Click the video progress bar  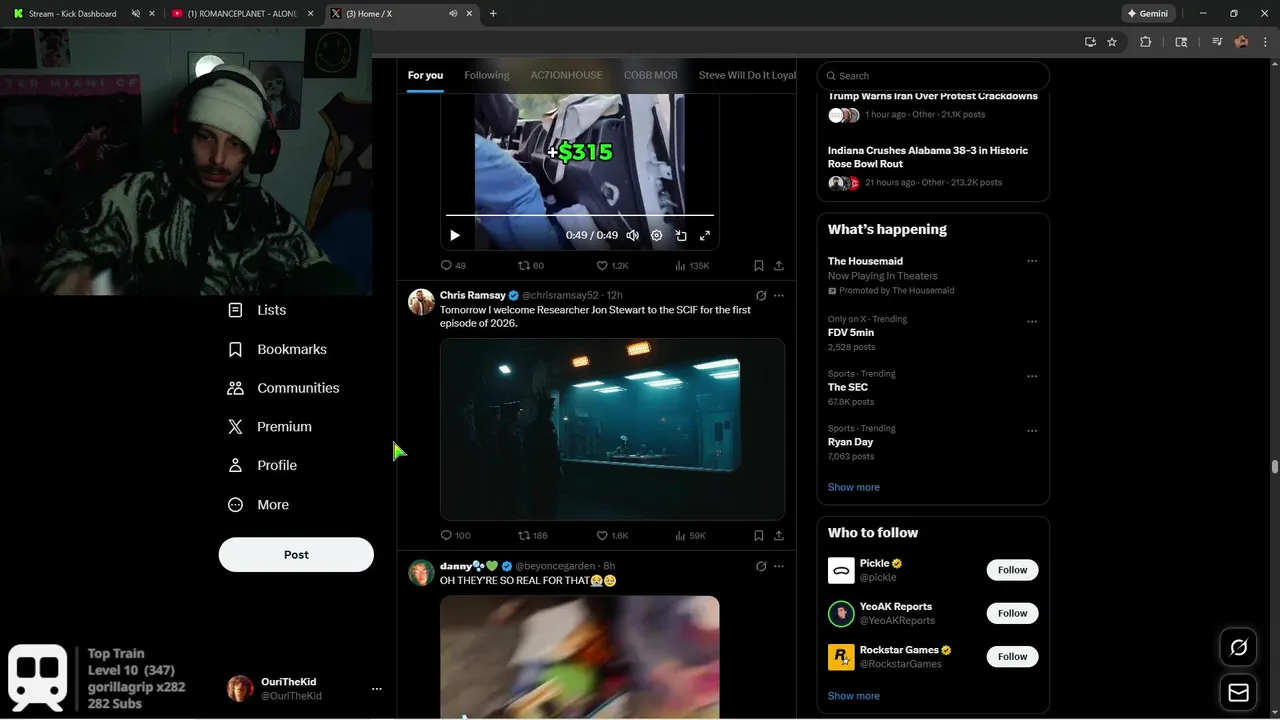pos(580,215)
